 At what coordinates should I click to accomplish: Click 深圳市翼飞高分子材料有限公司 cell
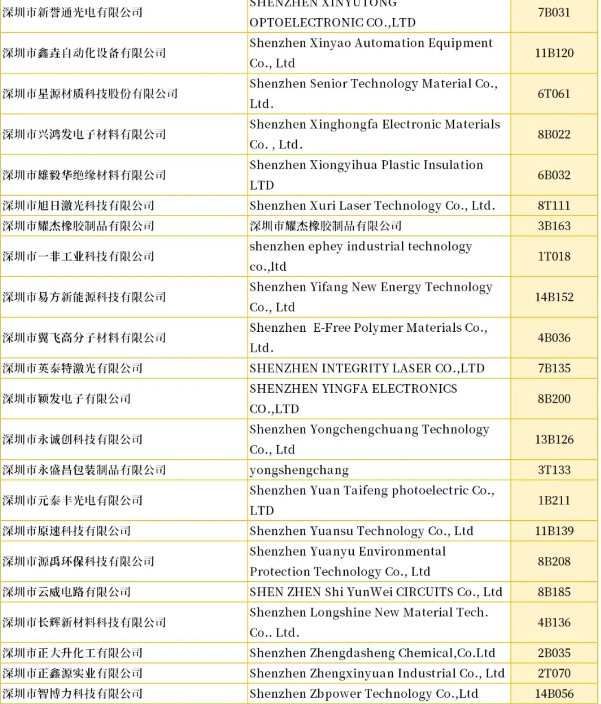pos(84,338)
